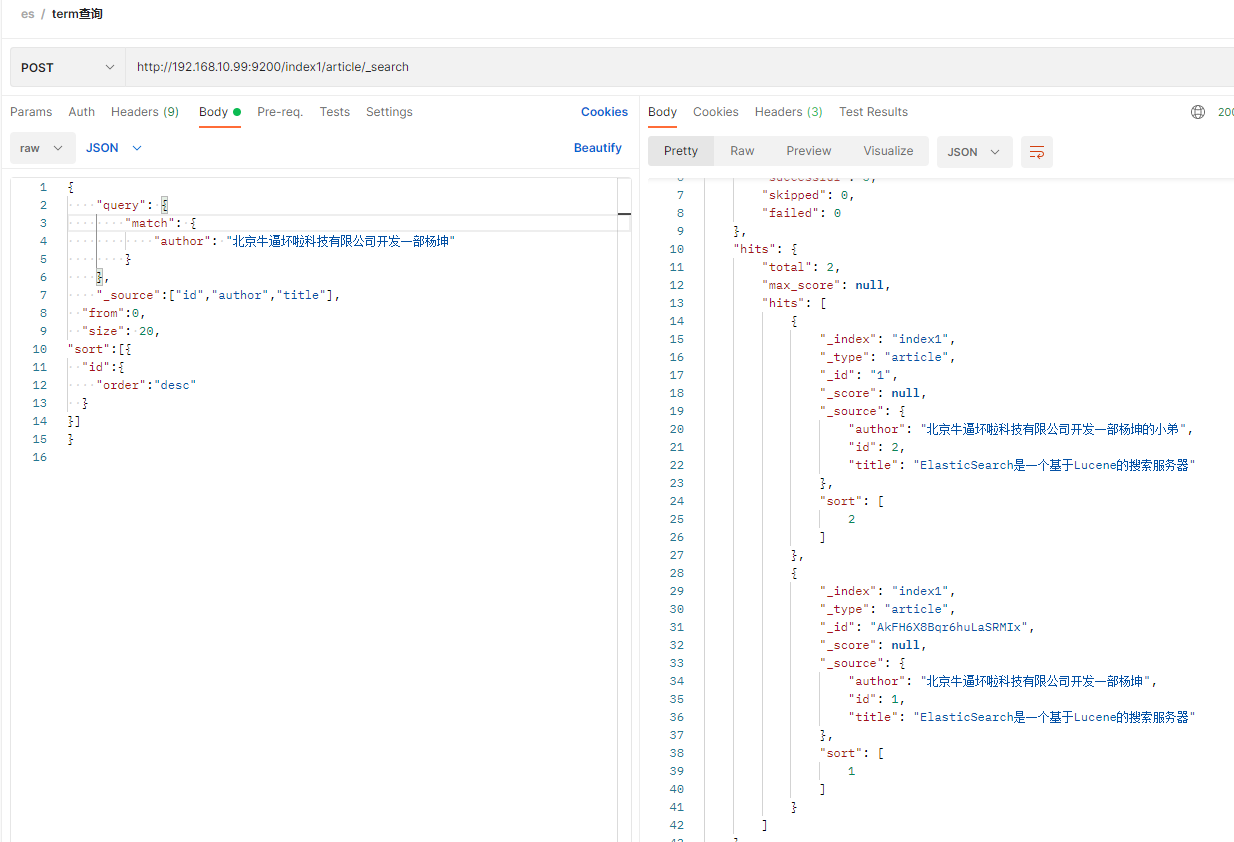Click the Cookies link in request pane
The image size is (1234, 842).
604,112
